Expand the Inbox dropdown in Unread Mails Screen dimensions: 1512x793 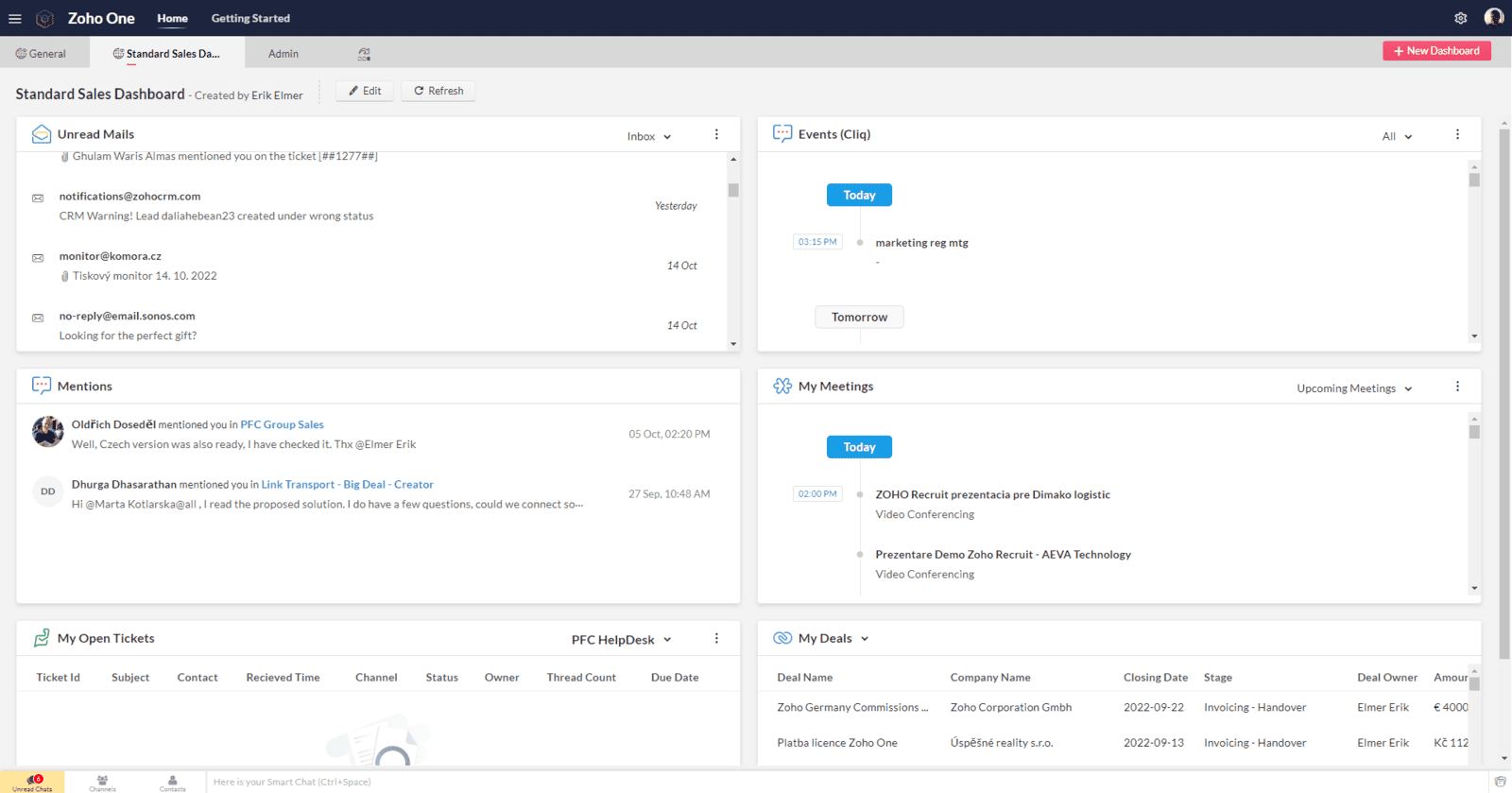tap(649, 136)
